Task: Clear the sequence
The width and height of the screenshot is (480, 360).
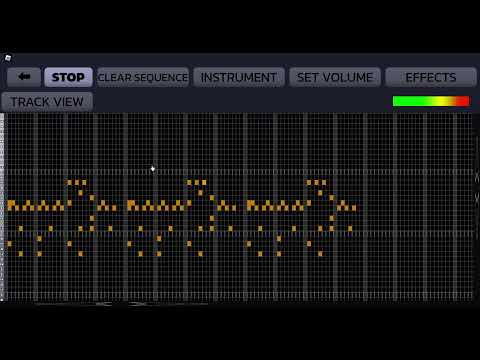Action: pyautogui.click(x=143, y=77)
